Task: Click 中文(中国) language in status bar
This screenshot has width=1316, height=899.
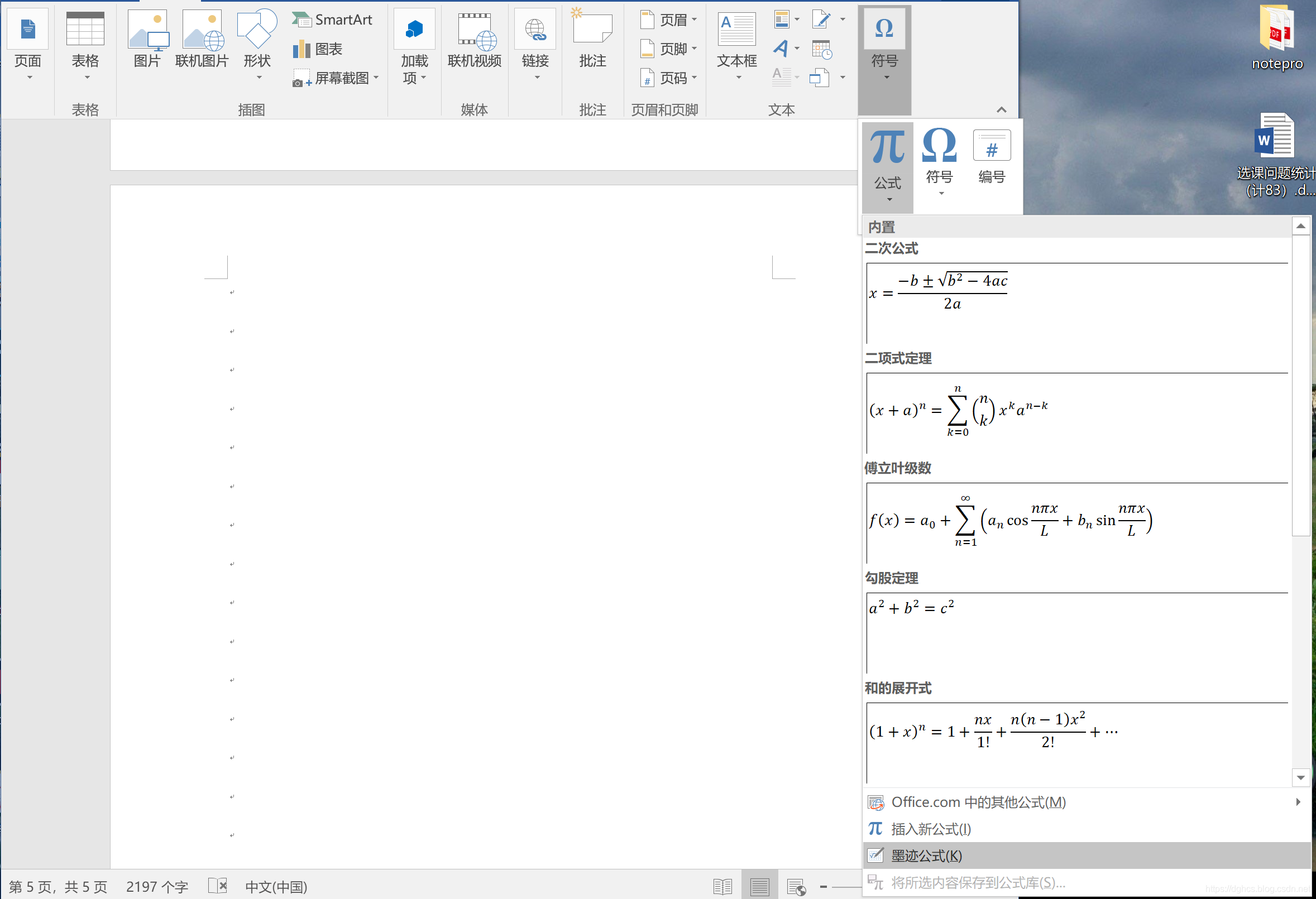Action: [276, 887]
